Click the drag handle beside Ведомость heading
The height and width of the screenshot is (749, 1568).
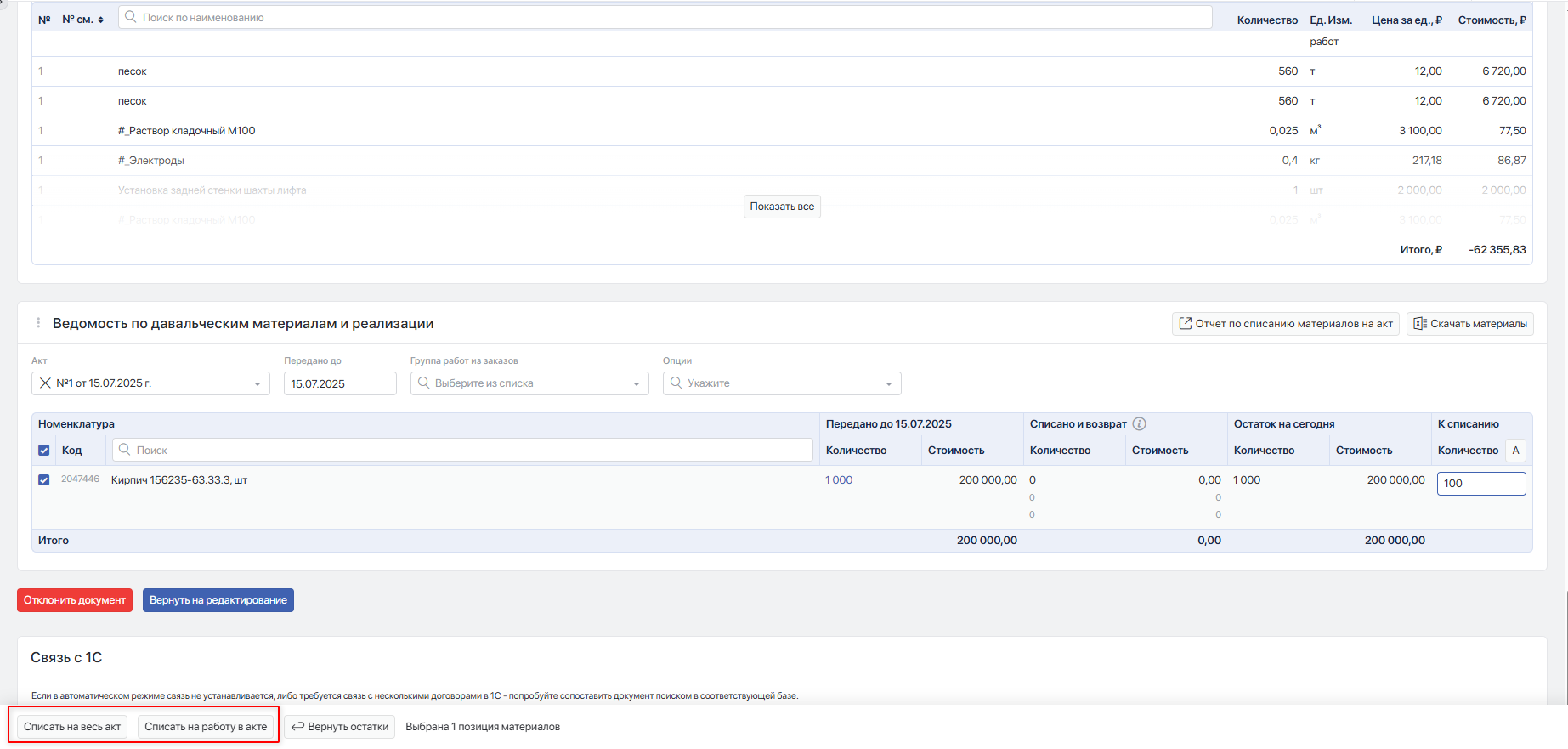pos(38,323)
